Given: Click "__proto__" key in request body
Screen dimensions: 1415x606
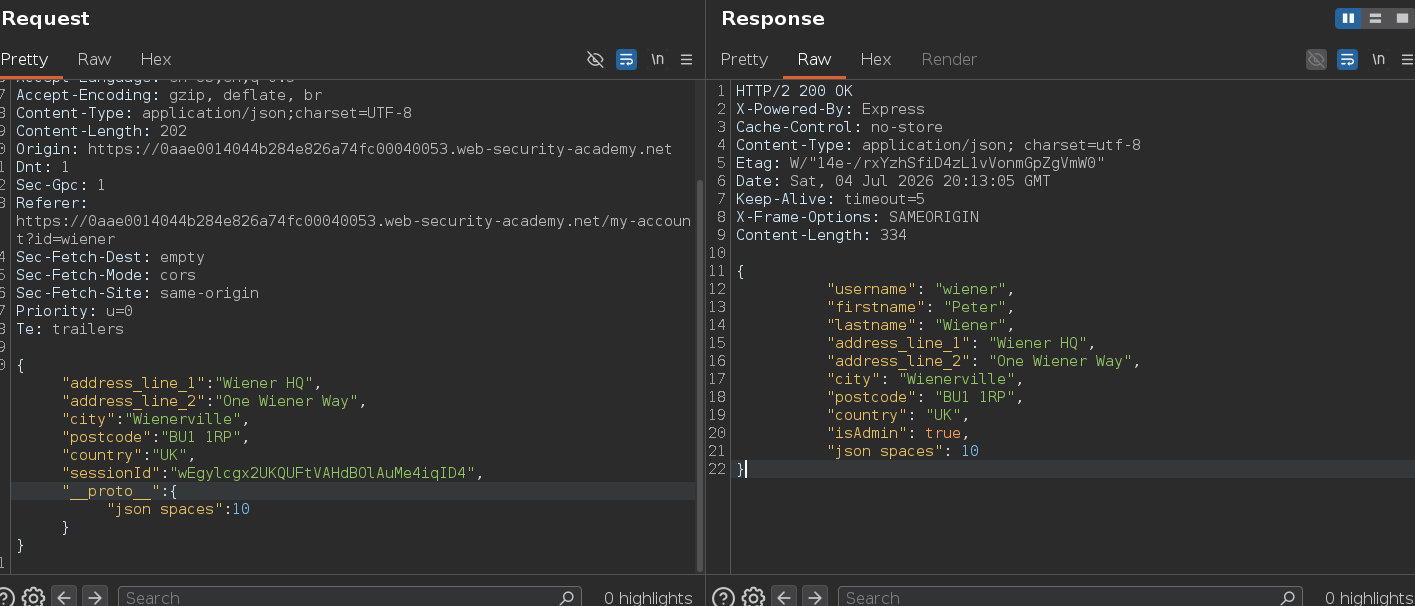Looking at the screenshot, I should [x=111, y=491].
